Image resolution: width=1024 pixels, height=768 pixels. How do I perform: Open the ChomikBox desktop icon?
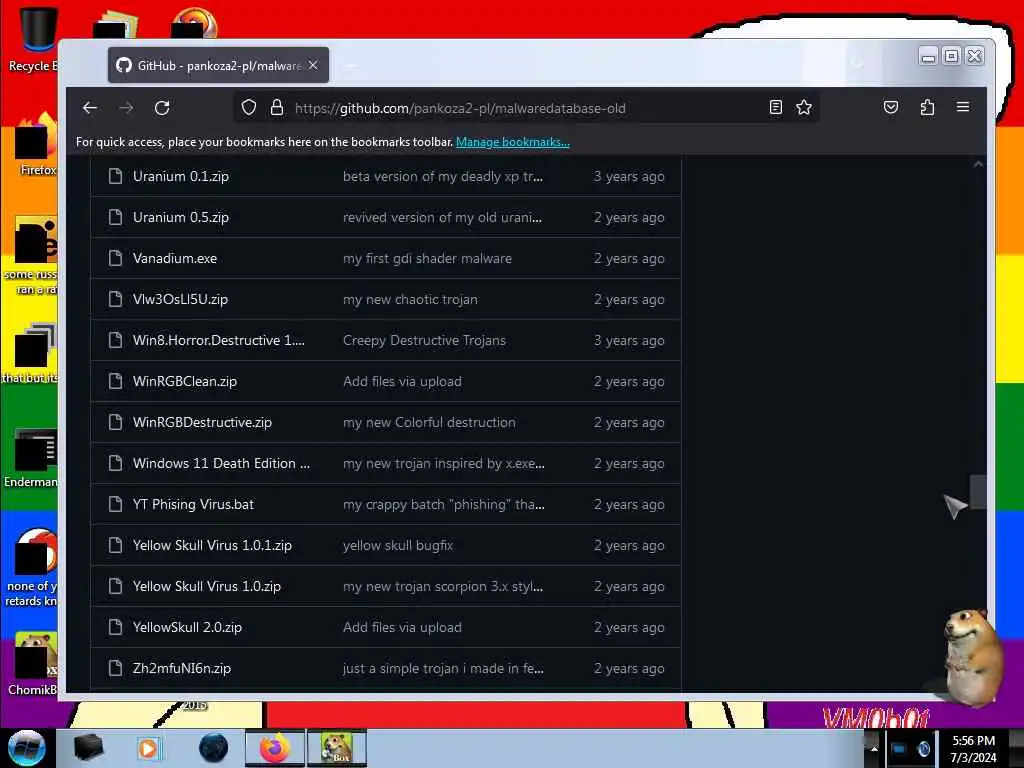pos(33,664)
